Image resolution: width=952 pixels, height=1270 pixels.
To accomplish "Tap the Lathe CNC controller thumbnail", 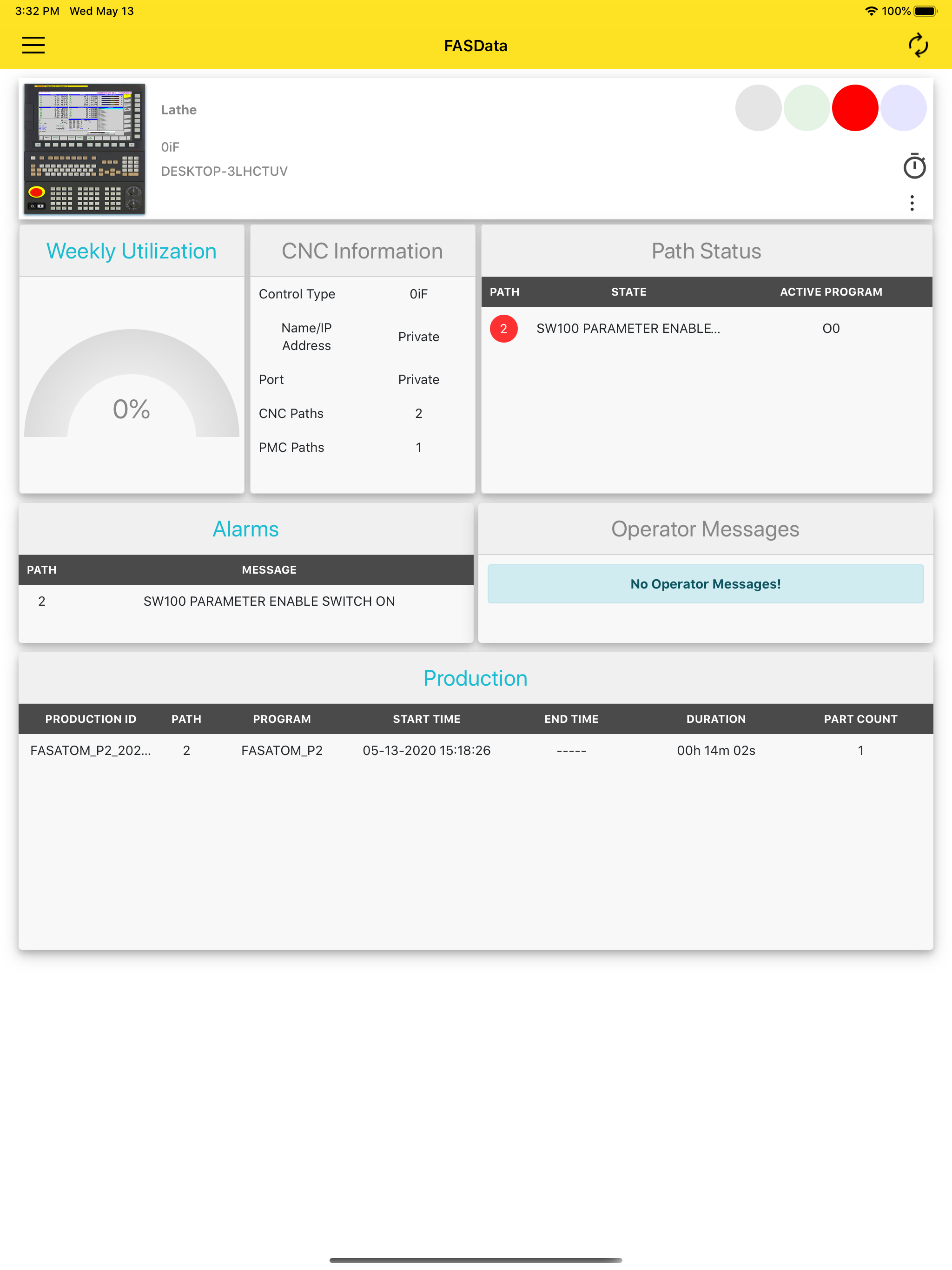I will 85,149.
